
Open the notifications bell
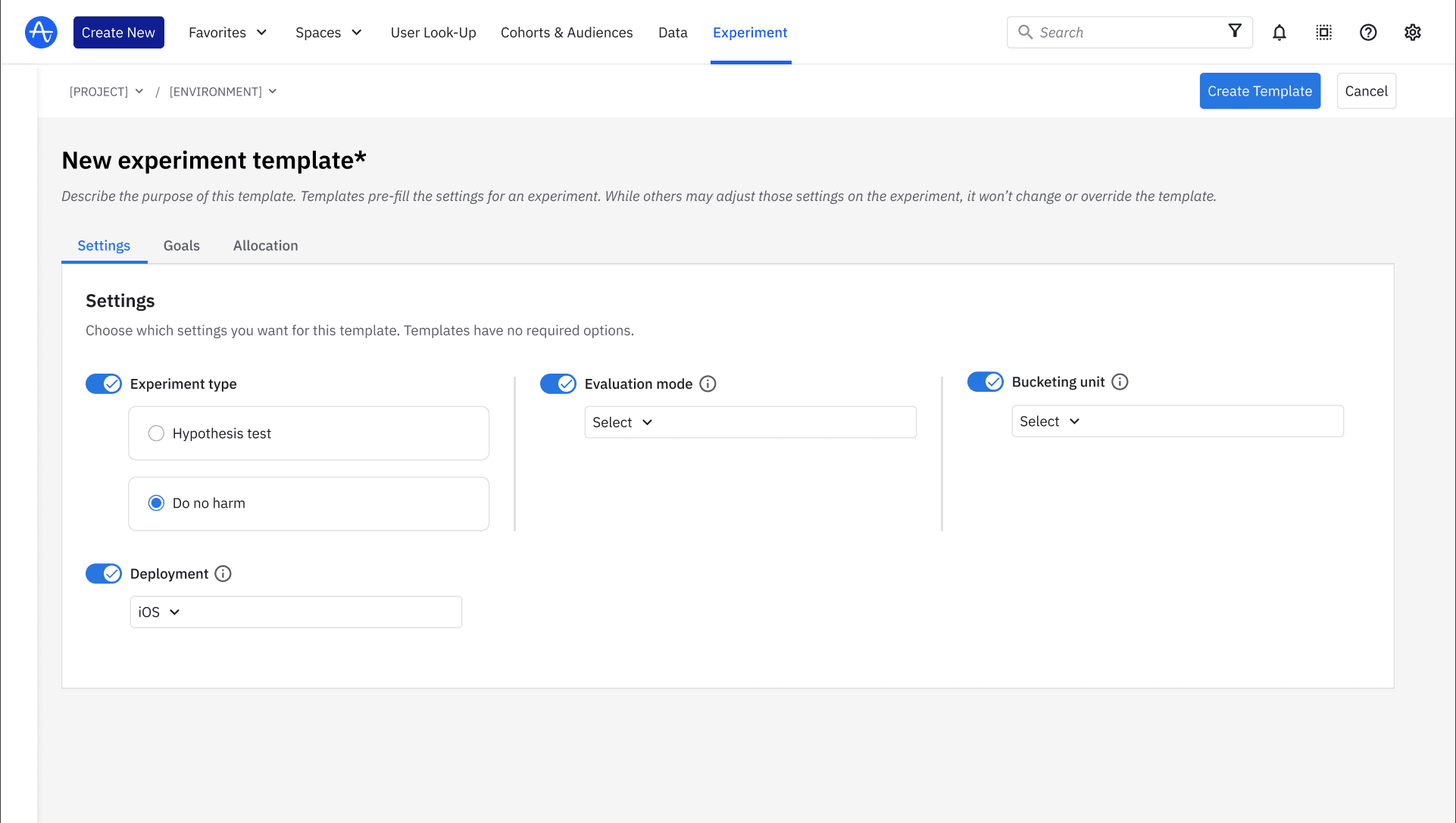[1279, 32]
